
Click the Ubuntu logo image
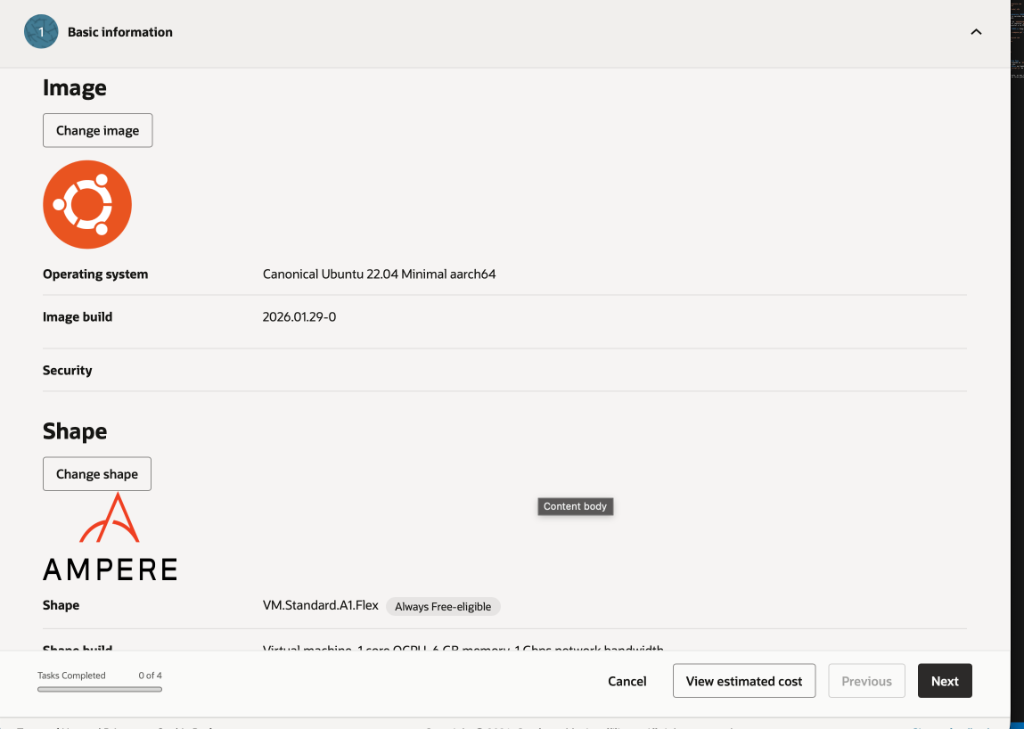(x=87, y=205)
